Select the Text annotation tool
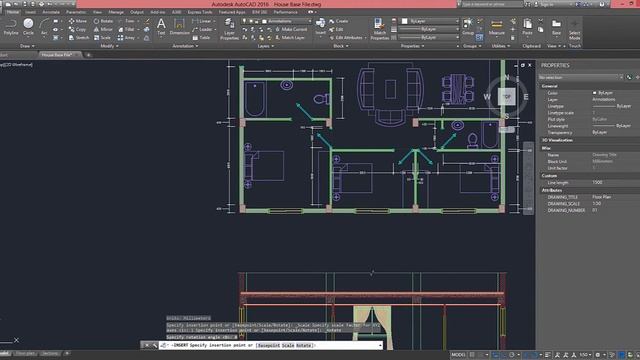 [161, 27]
